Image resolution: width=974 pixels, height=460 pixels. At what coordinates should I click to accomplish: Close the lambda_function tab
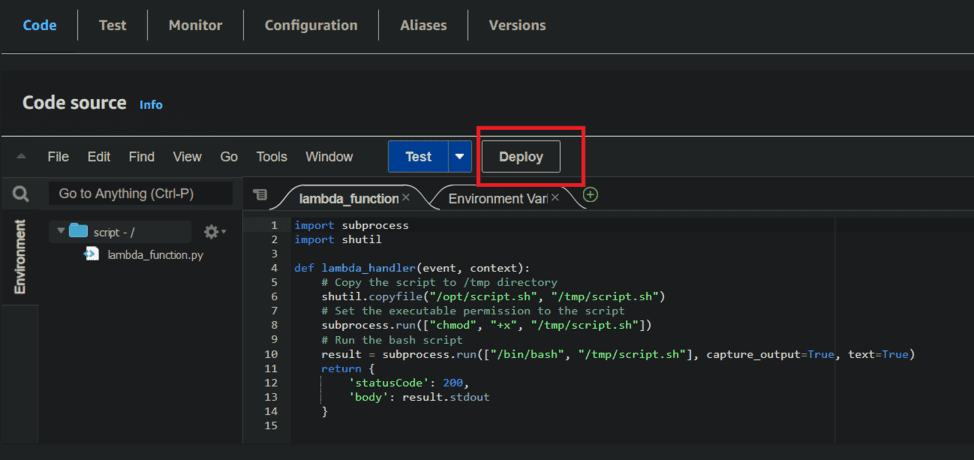(x=406, y=198)
